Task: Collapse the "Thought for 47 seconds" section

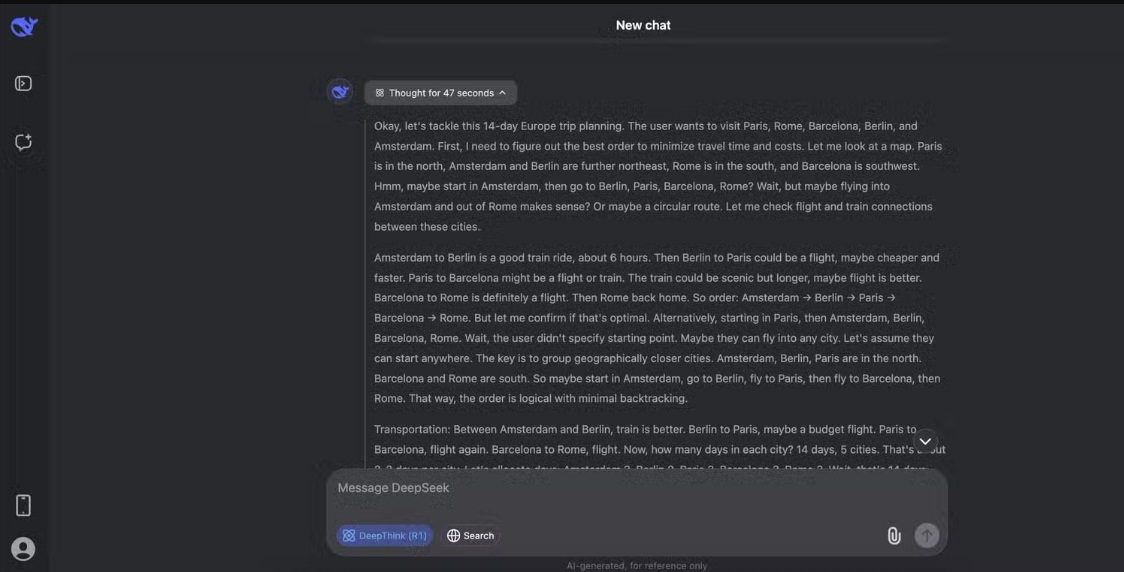Action: [x=441, y=93]
